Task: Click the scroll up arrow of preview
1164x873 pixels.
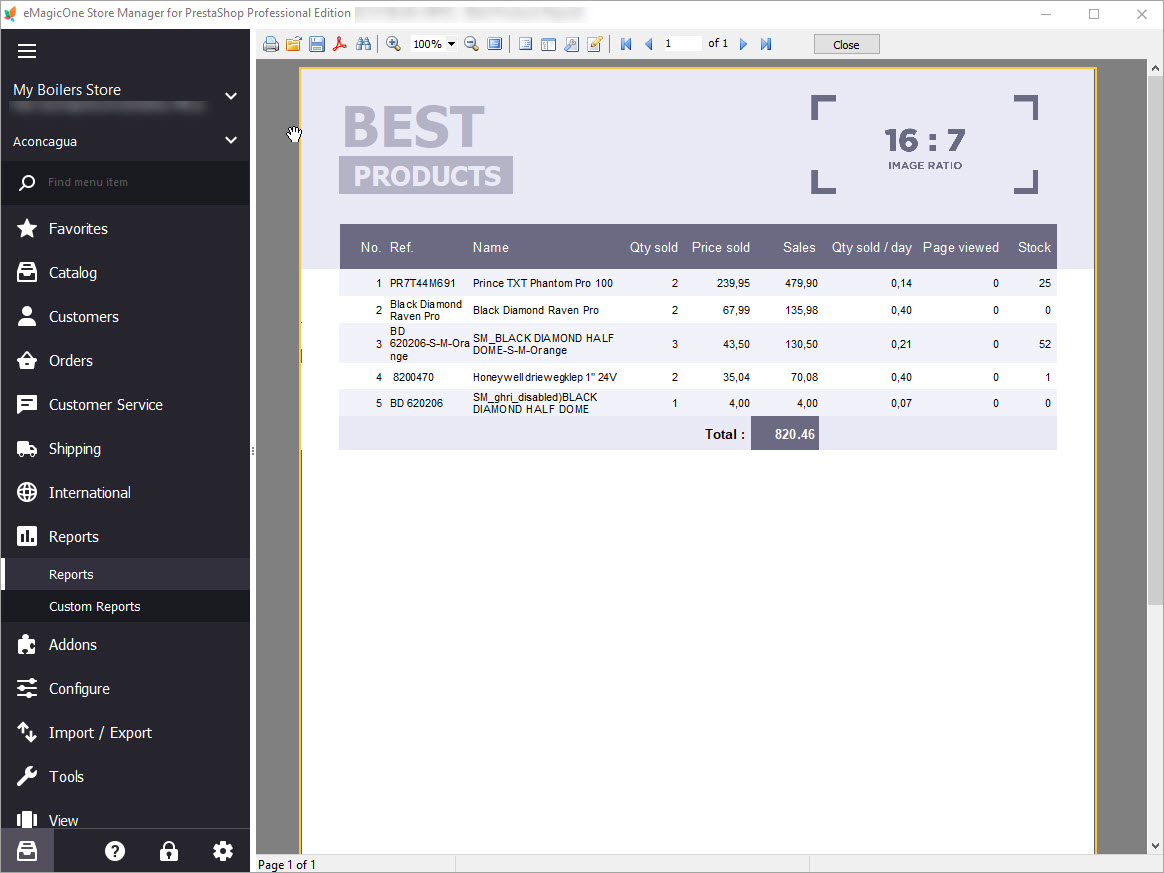Action: 1155,68
